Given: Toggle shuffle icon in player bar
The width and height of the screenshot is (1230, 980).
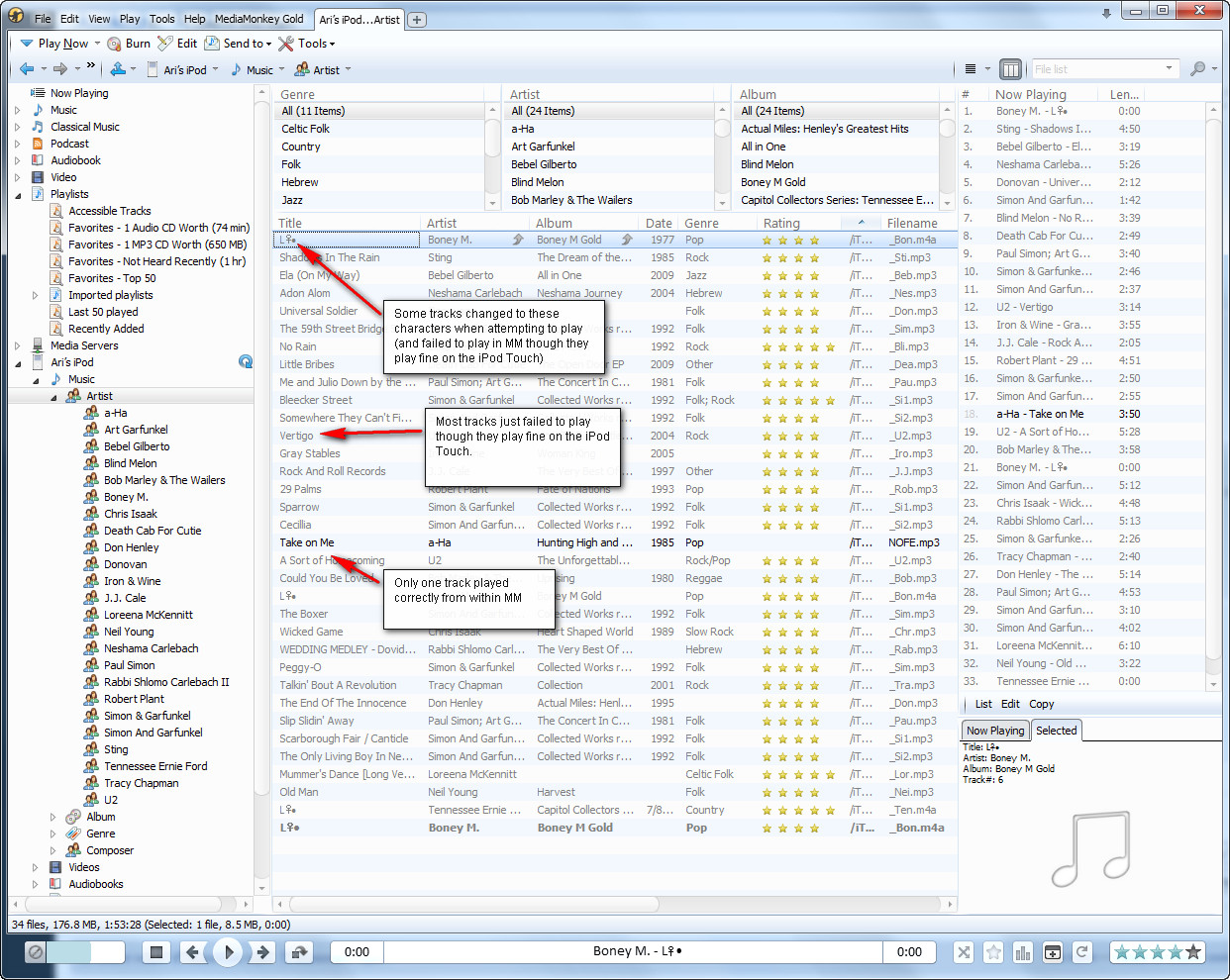Looking at the screenshot, I should pos(964,952).
